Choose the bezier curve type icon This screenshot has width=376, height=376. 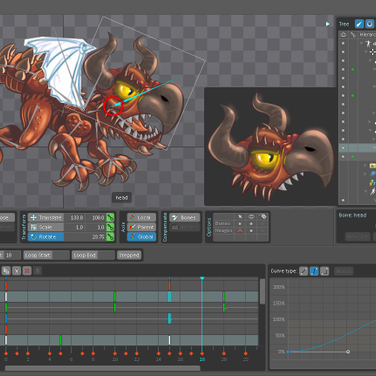[314, 271]
